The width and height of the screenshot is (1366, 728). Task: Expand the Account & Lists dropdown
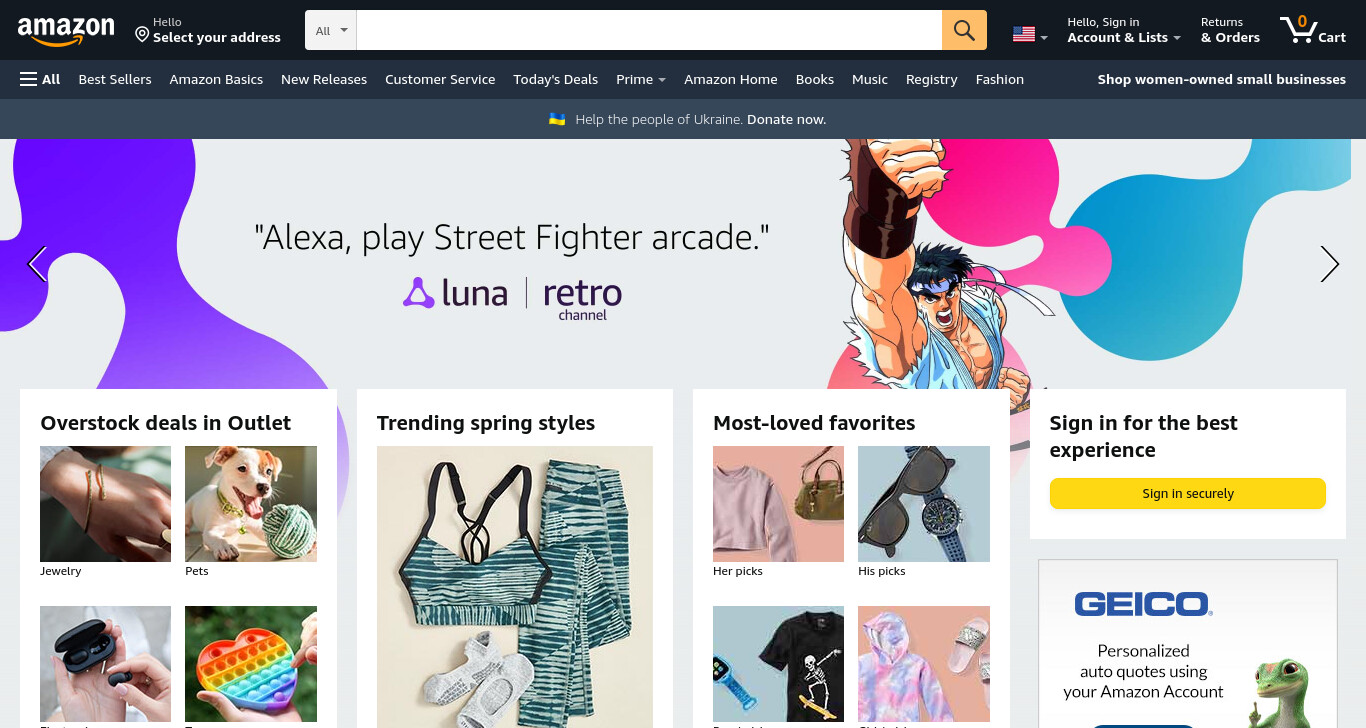point(1124,30)
